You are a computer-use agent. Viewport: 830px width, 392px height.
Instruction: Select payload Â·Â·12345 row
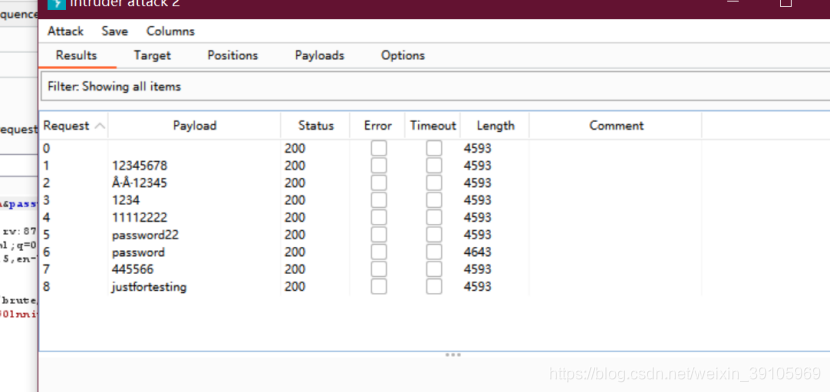(139, 183)
